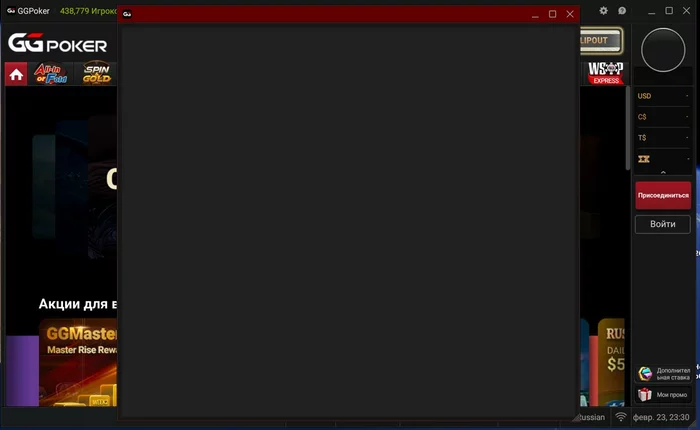The image size is (700, 430).
Task: Open the GGMasters promotion banner
Action: pyautogui.click(x=78, y=362)
